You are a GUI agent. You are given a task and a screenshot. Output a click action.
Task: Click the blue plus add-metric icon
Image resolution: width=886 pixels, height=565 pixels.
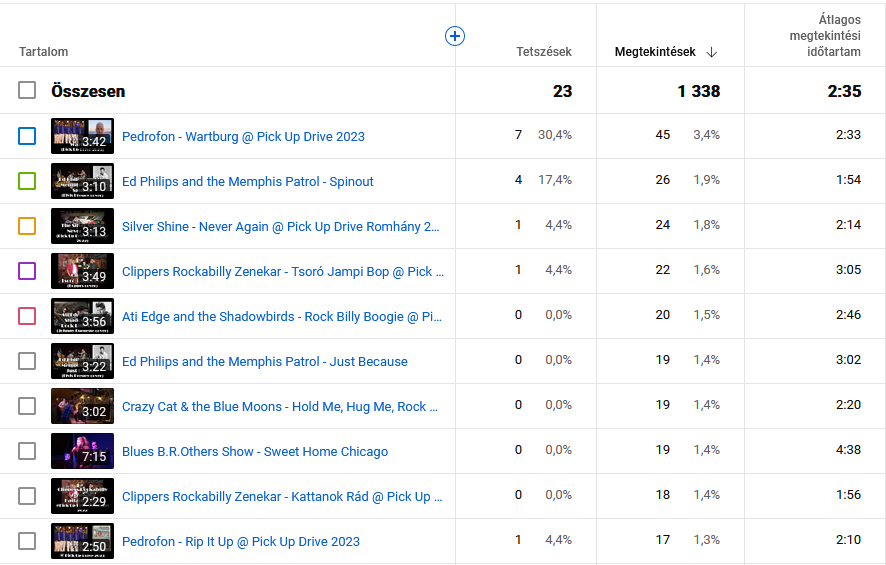(x=455, y=36)
